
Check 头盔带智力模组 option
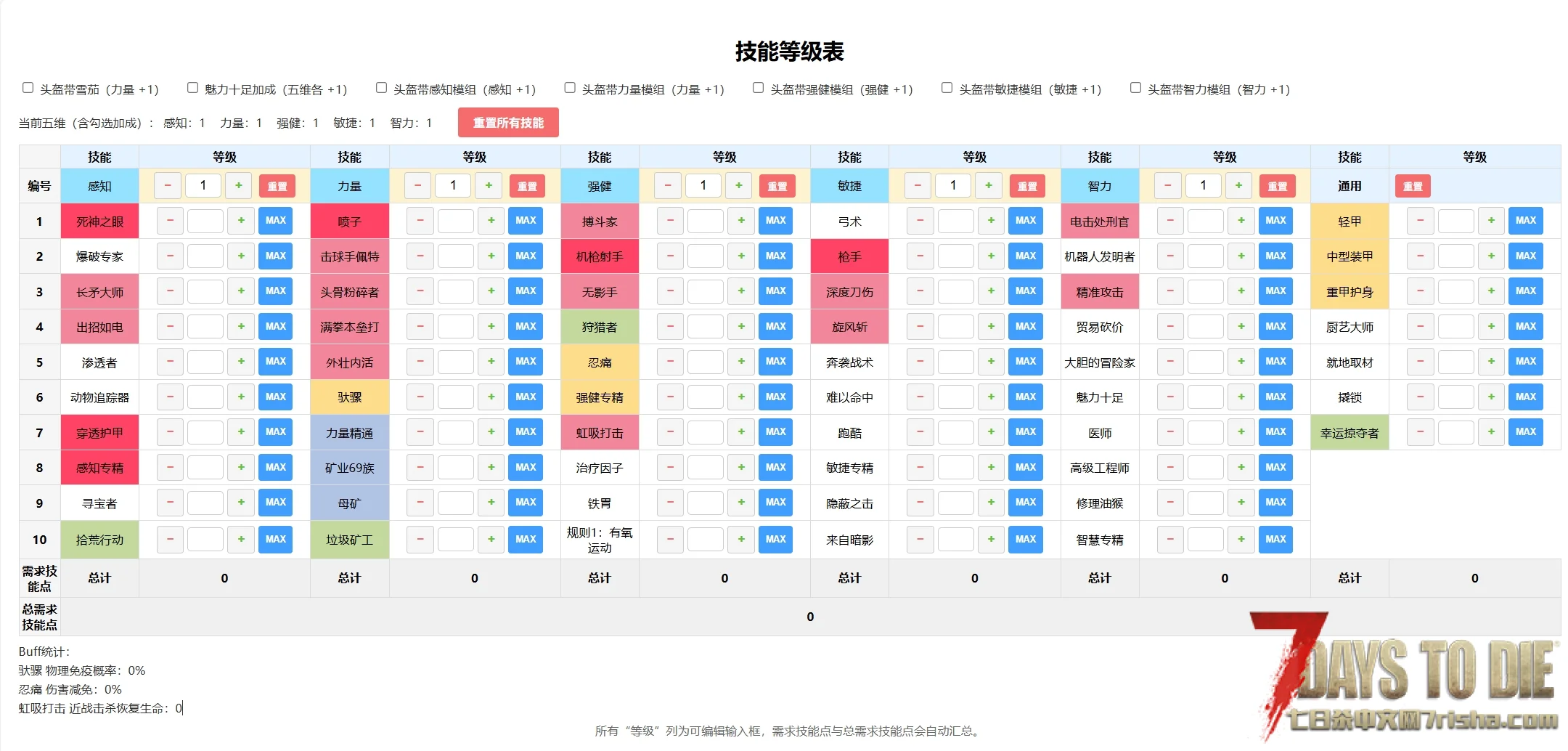(1135, 88)
